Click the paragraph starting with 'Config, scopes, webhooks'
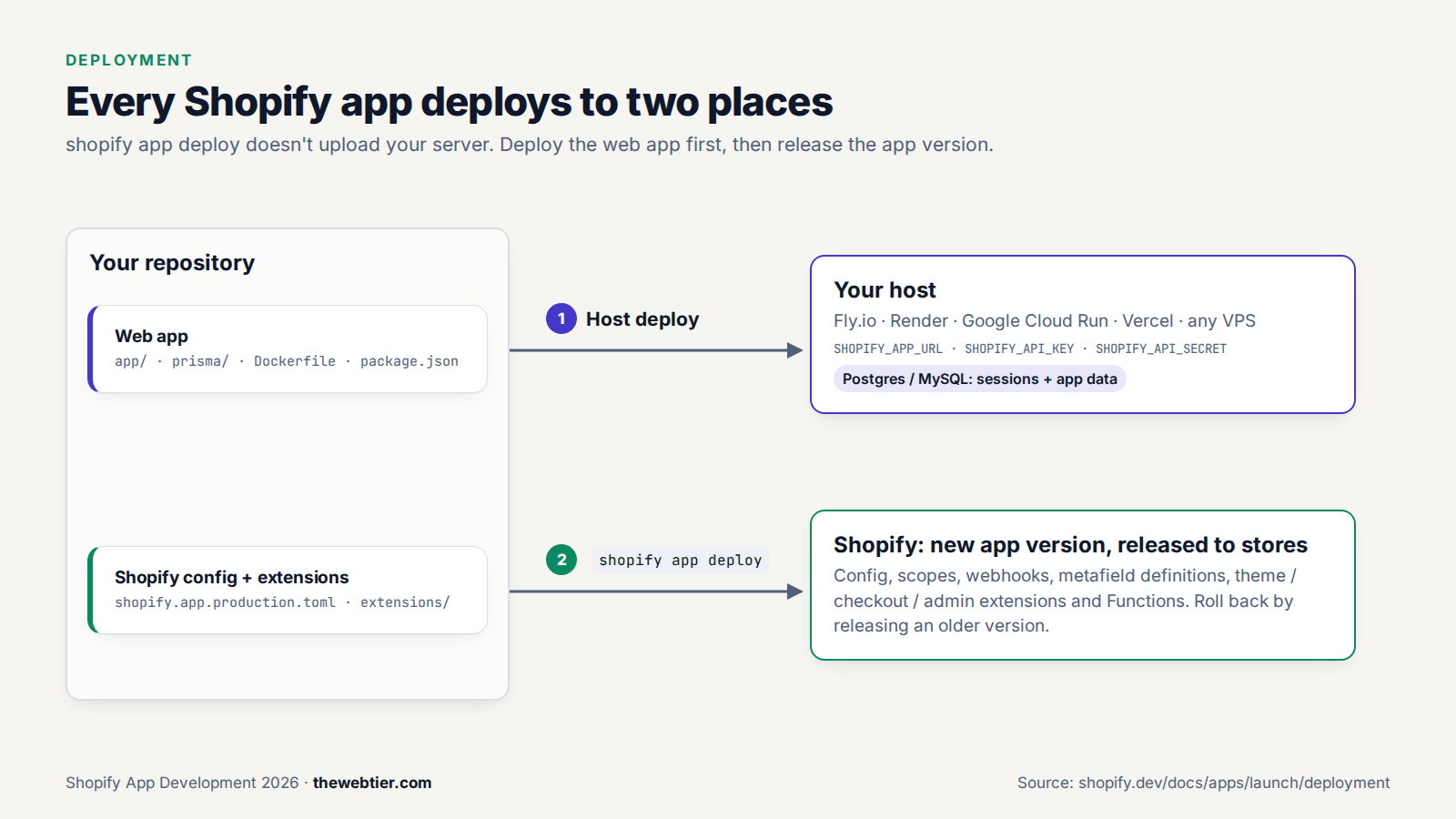Image resolution: width=1456 pixels, height=819 pixels. coord(1065,601)
